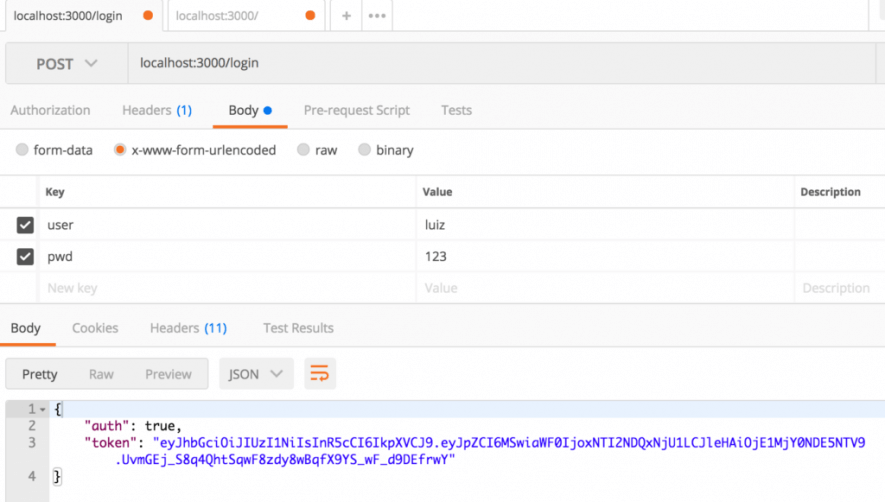Expand the JSON format dropdown
885x502 pixels.
pos(256,374)
